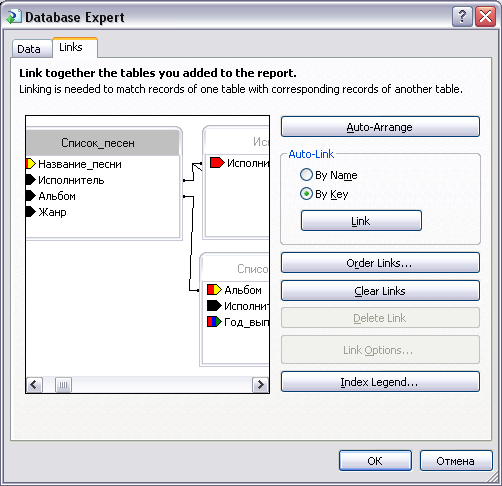Click the horizontal scrollbar right arrow
This screenshot has width=502, height=486.
260,385
